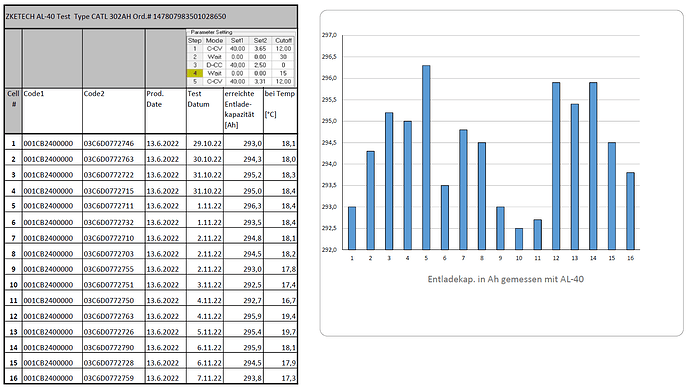690x388 pixels.
Task: Select the Prod. Date header cell
Action: (x=166, y=111)
